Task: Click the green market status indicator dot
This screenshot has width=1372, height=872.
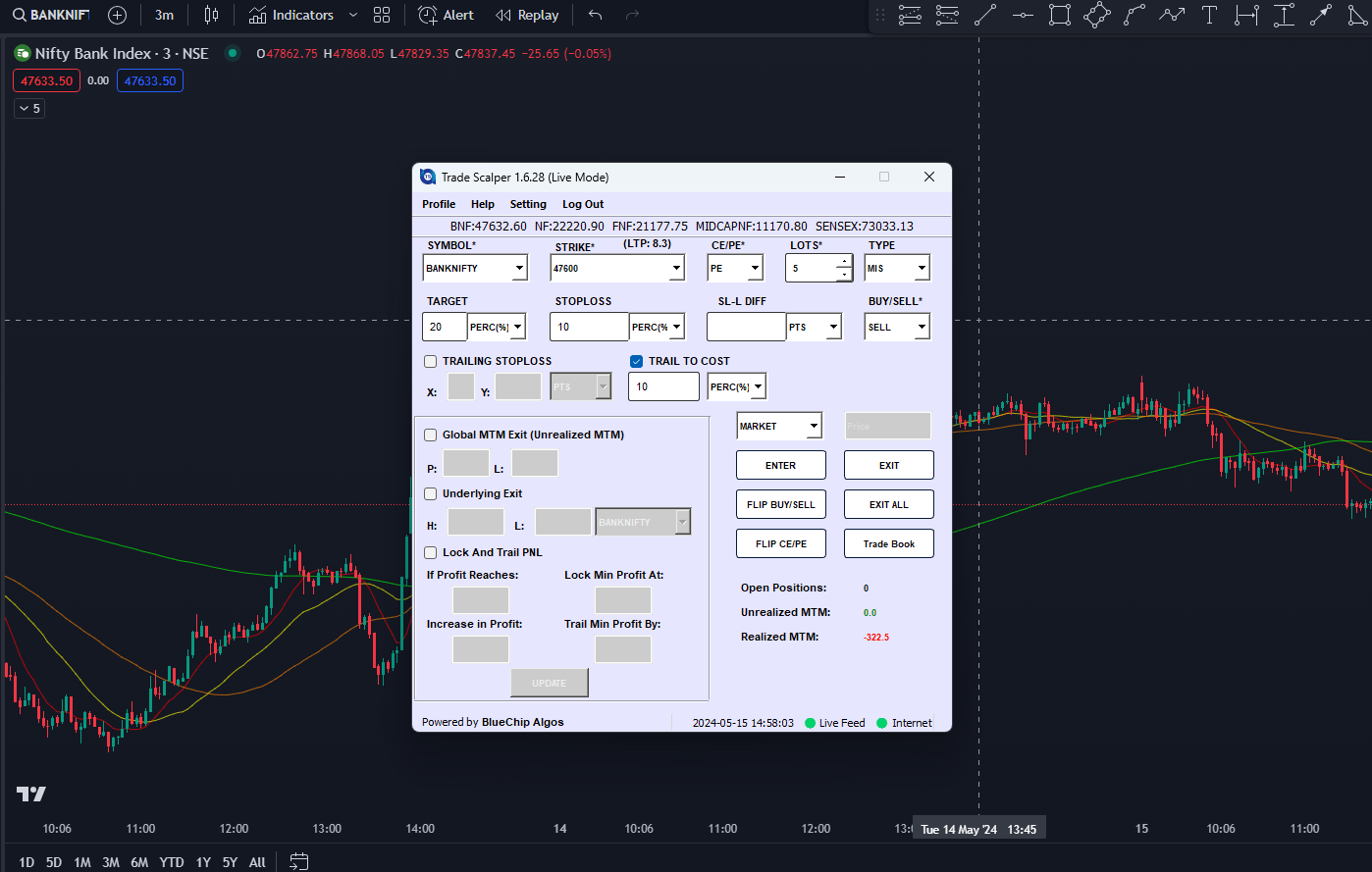Action: [x=233, y=53]
